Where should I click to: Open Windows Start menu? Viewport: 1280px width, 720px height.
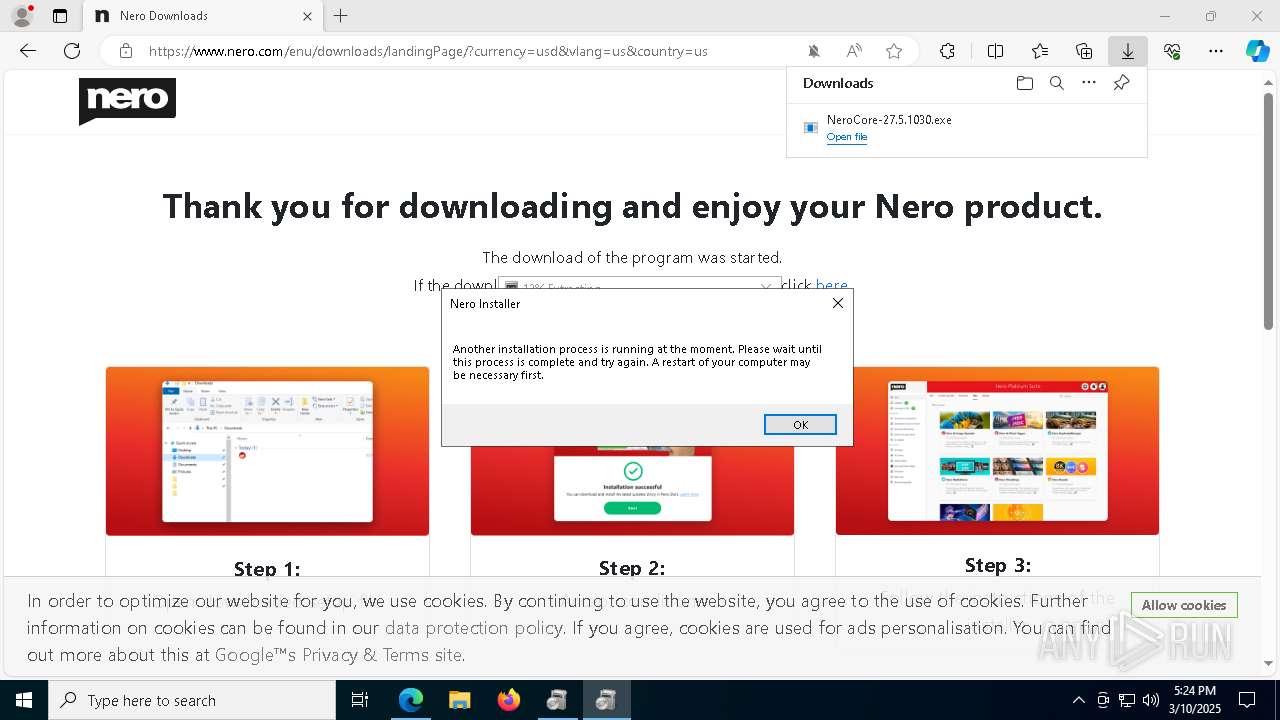pyautogui.click(x=24, y=700)
